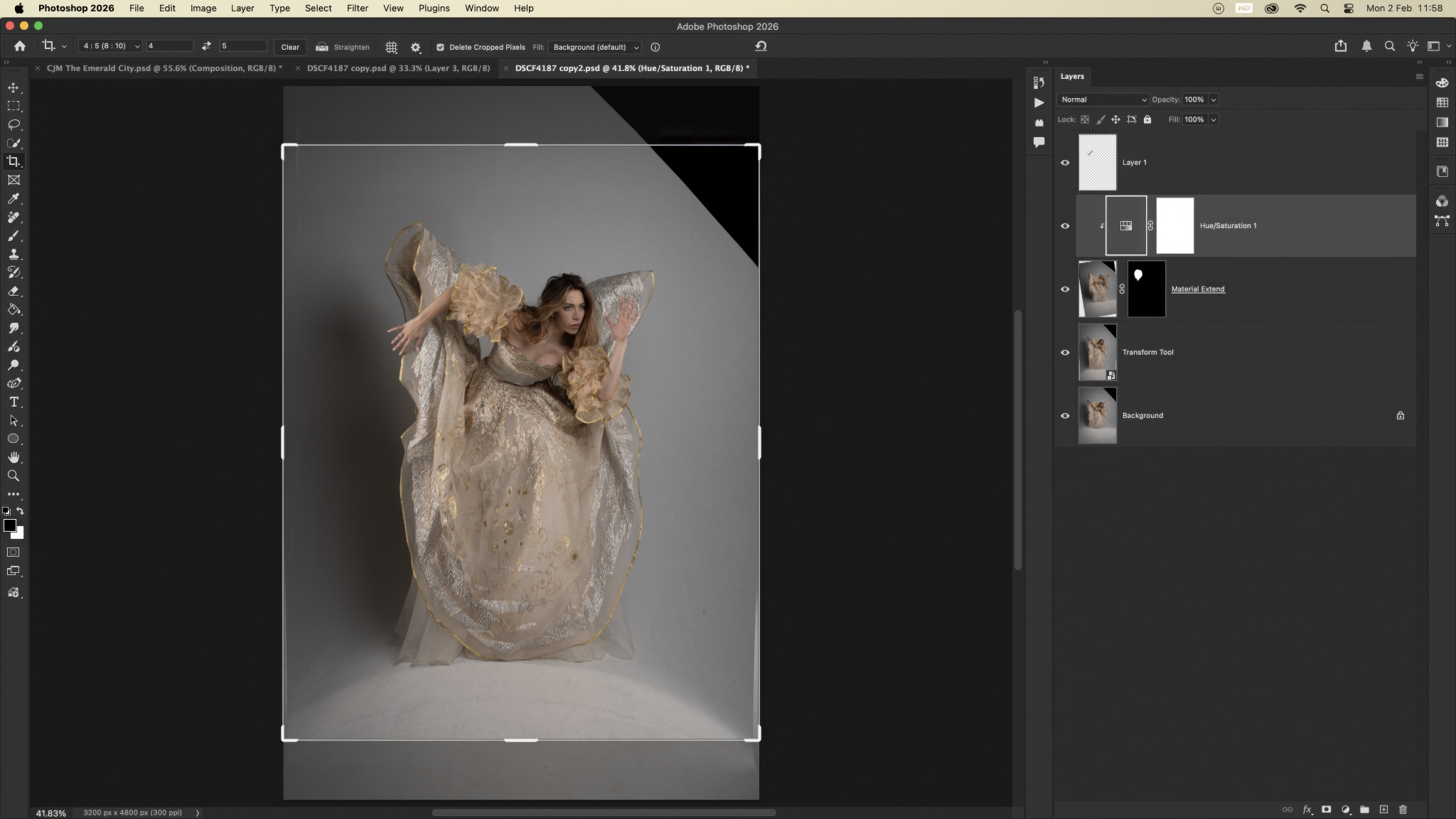Open the Filter menu
The image size is (1456, 819).
point(357,9)
